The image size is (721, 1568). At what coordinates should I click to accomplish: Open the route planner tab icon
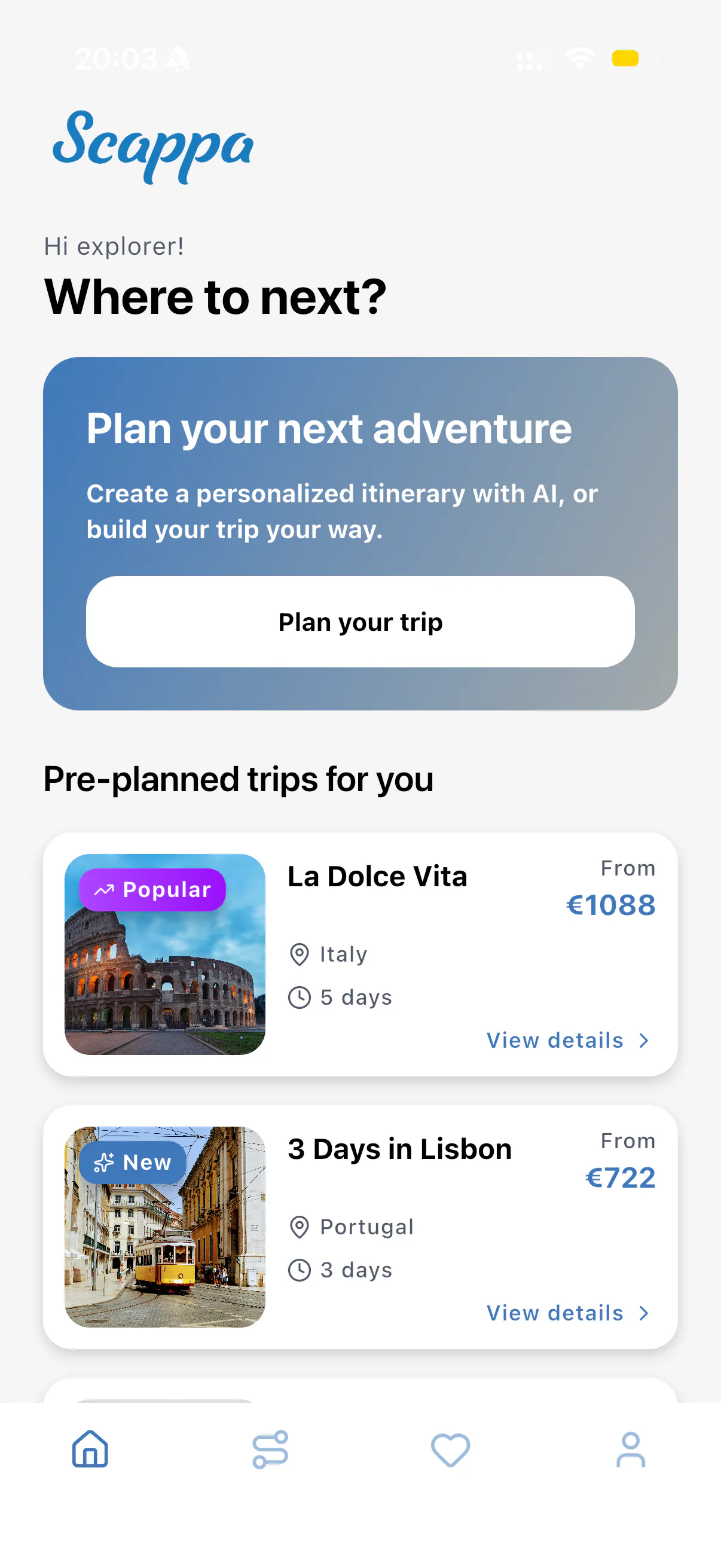270,1448
